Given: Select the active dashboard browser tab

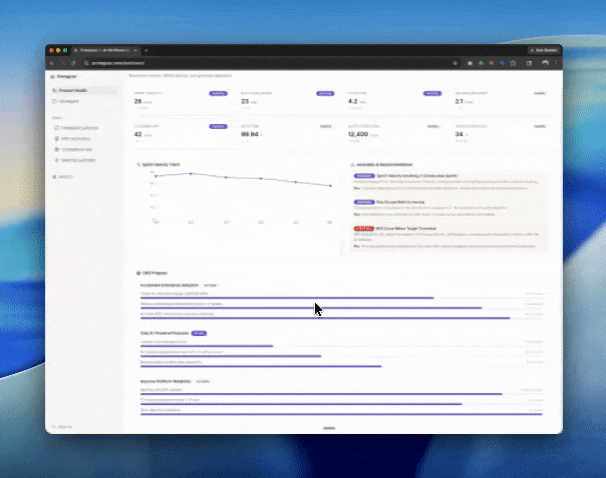Looking at the screenshot, I should pos(106,50).
